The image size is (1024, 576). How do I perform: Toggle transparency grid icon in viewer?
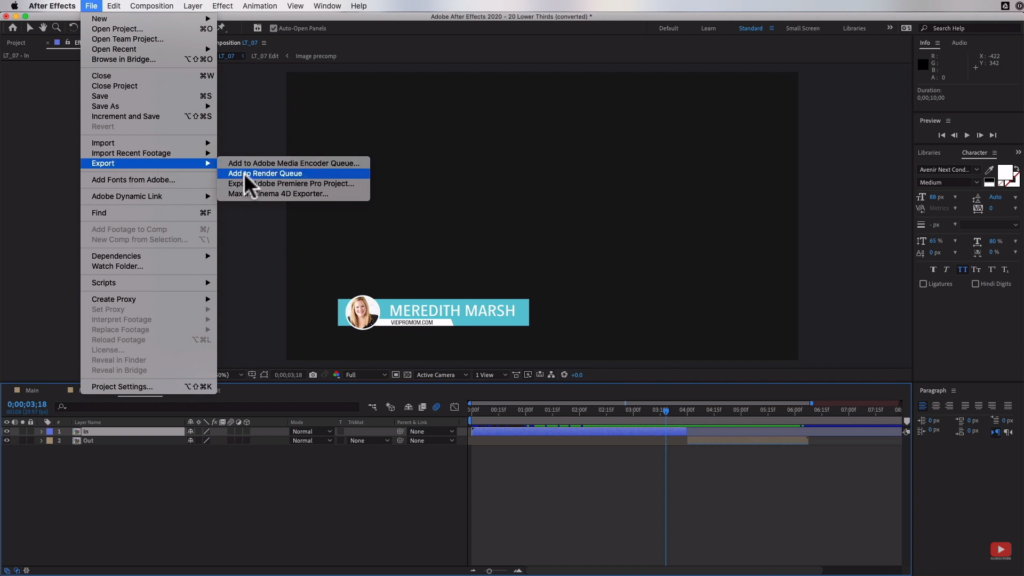408,375
